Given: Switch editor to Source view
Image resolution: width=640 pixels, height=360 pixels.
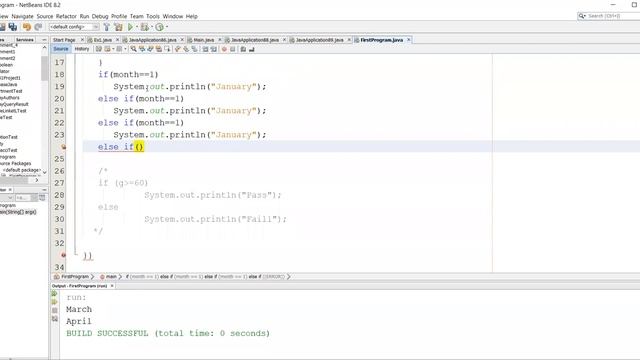Looking at the screenshot, I should coord(61,49).
